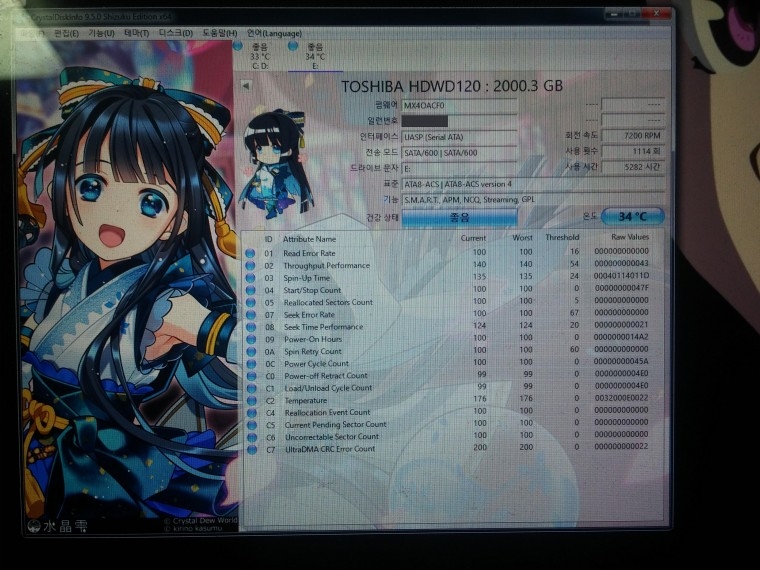The image size is (760, 570).
Task: Click the status icon for Start/Stop Count
Action: pos(251,290)
